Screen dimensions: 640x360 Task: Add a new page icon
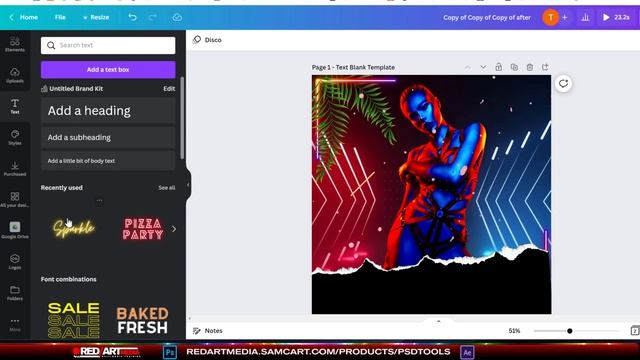coord(545,67)
